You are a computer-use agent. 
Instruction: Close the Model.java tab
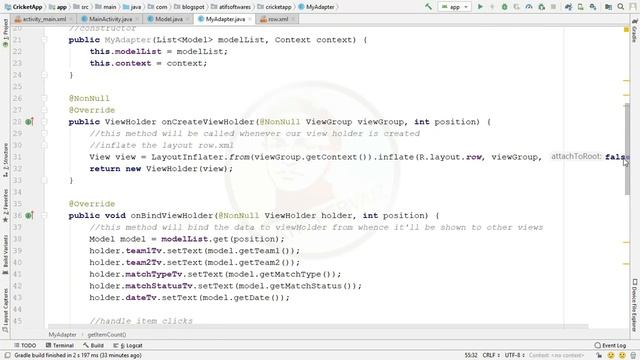point(187,19)
